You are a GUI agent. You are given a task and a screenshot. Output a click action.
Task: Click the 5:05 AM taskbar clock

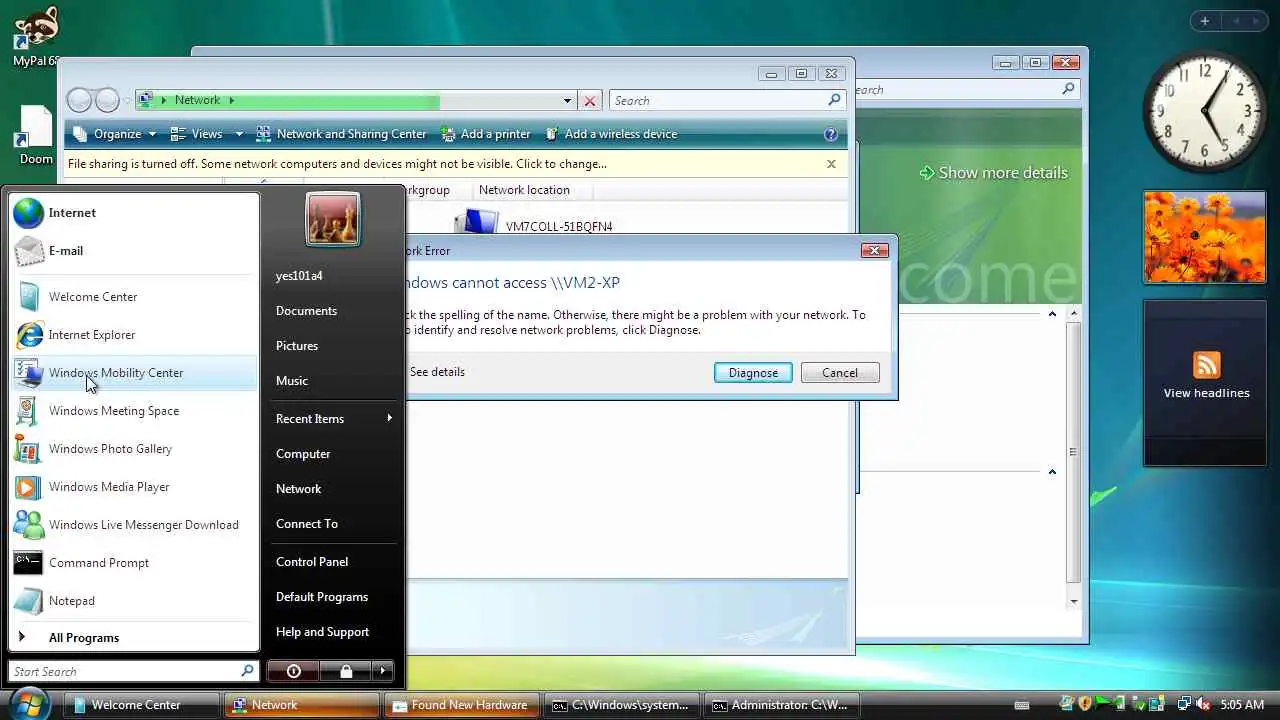coord(1242,705)
